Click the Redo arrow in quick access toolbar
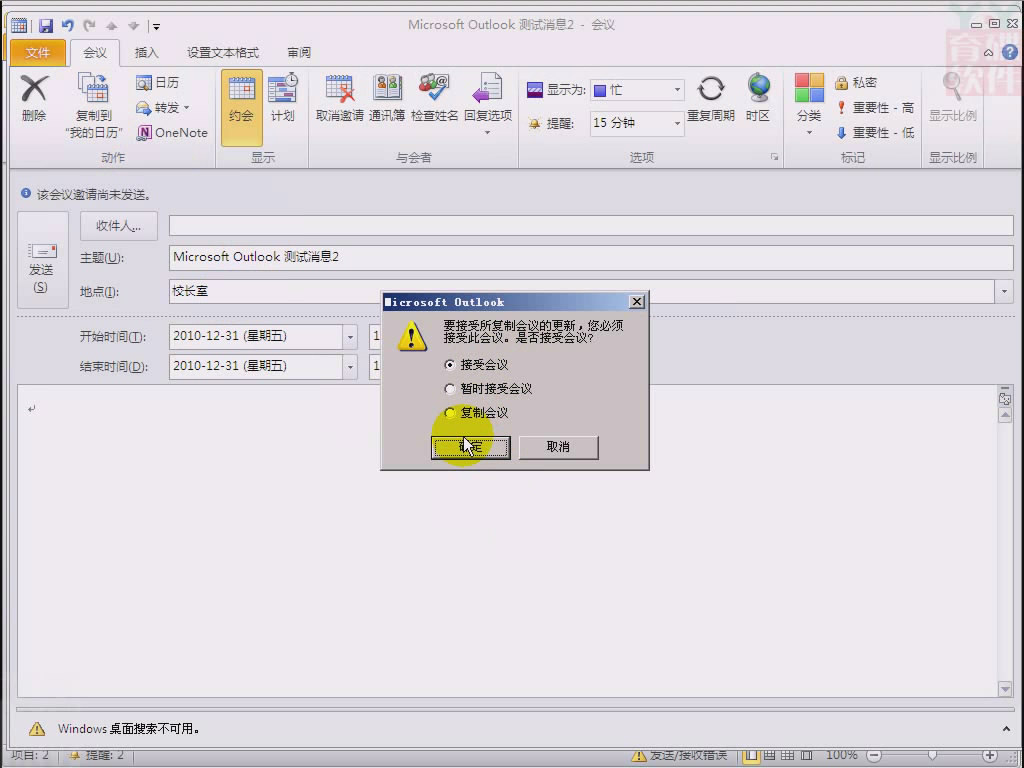 (x=89, y=26)
